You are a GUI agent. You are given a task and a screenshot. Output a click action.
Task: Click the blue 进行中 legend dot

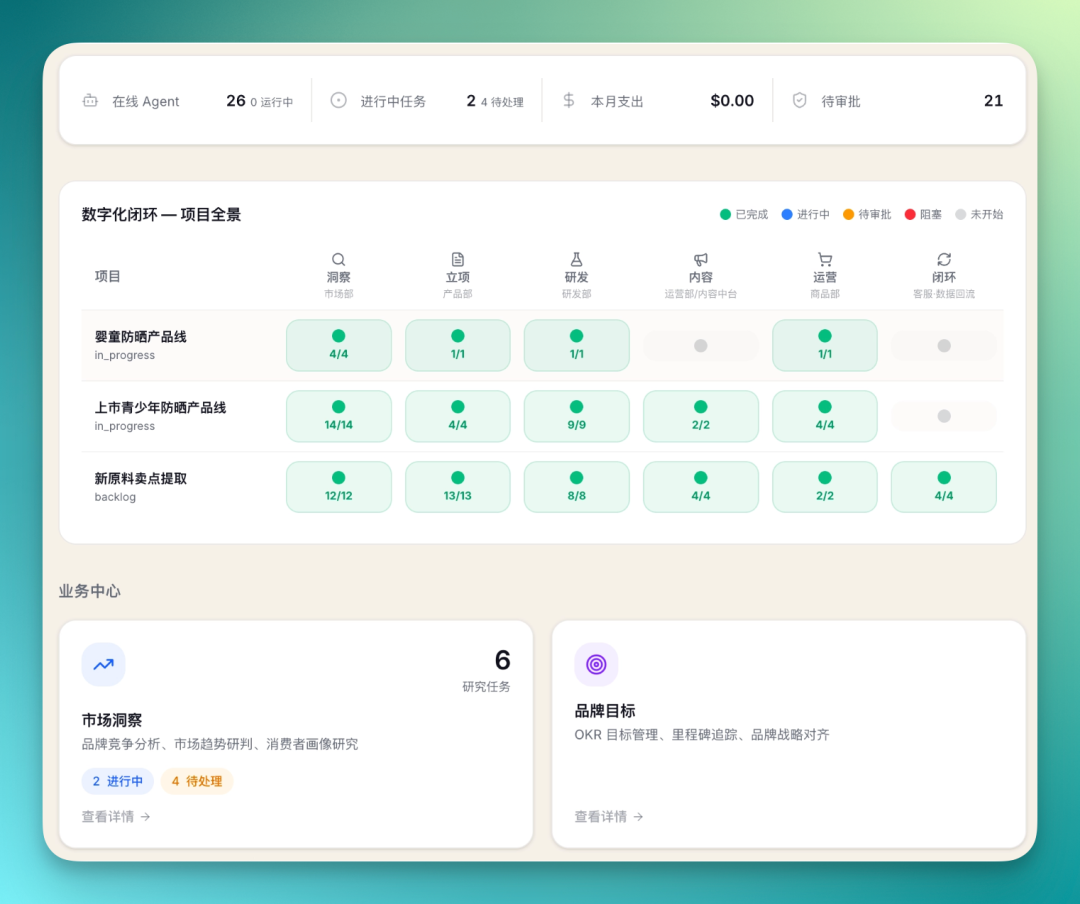[x=787, y=214]
